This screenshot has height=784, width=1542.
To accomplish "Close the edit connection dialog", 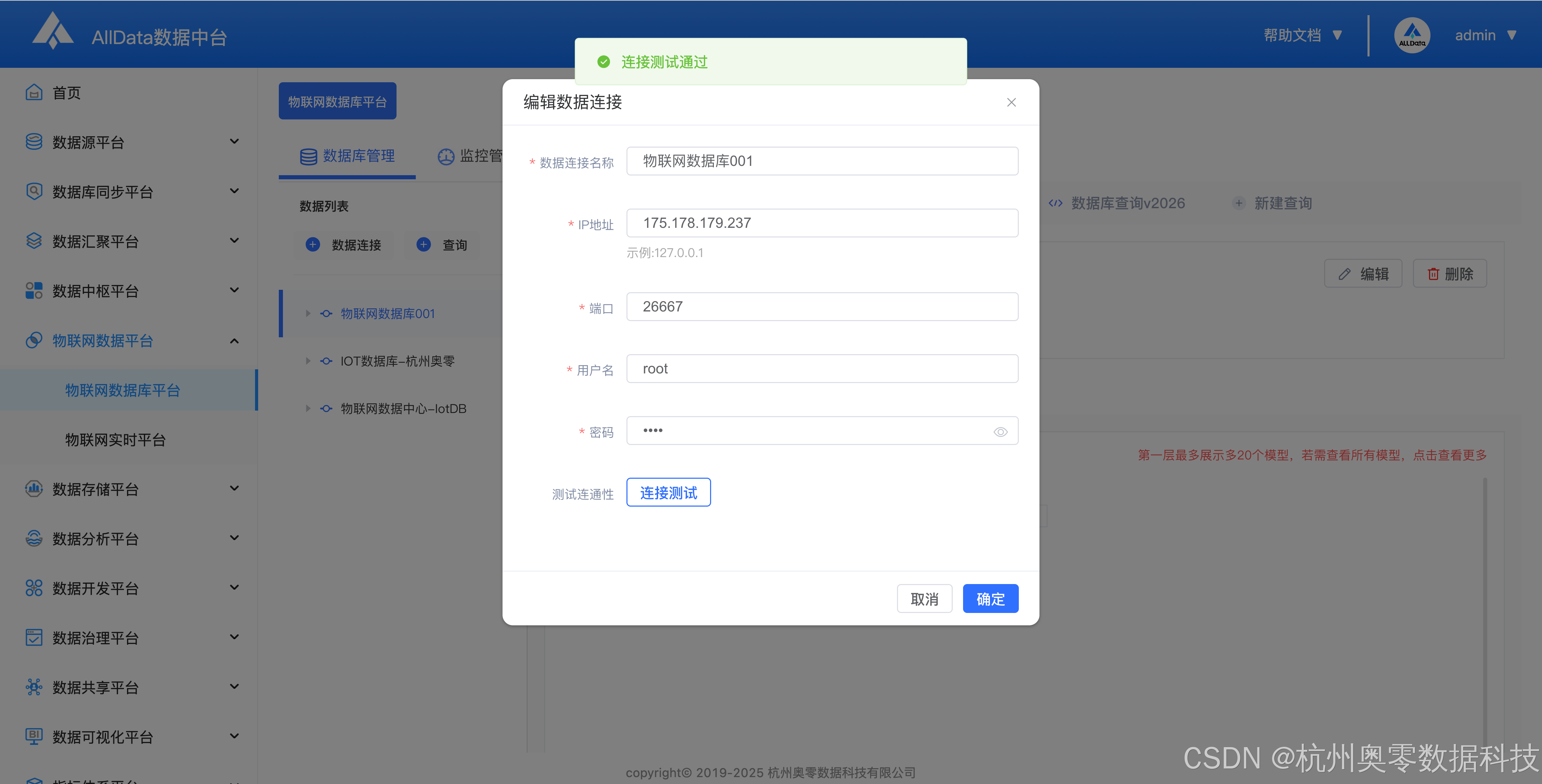I will (1011, 102).
